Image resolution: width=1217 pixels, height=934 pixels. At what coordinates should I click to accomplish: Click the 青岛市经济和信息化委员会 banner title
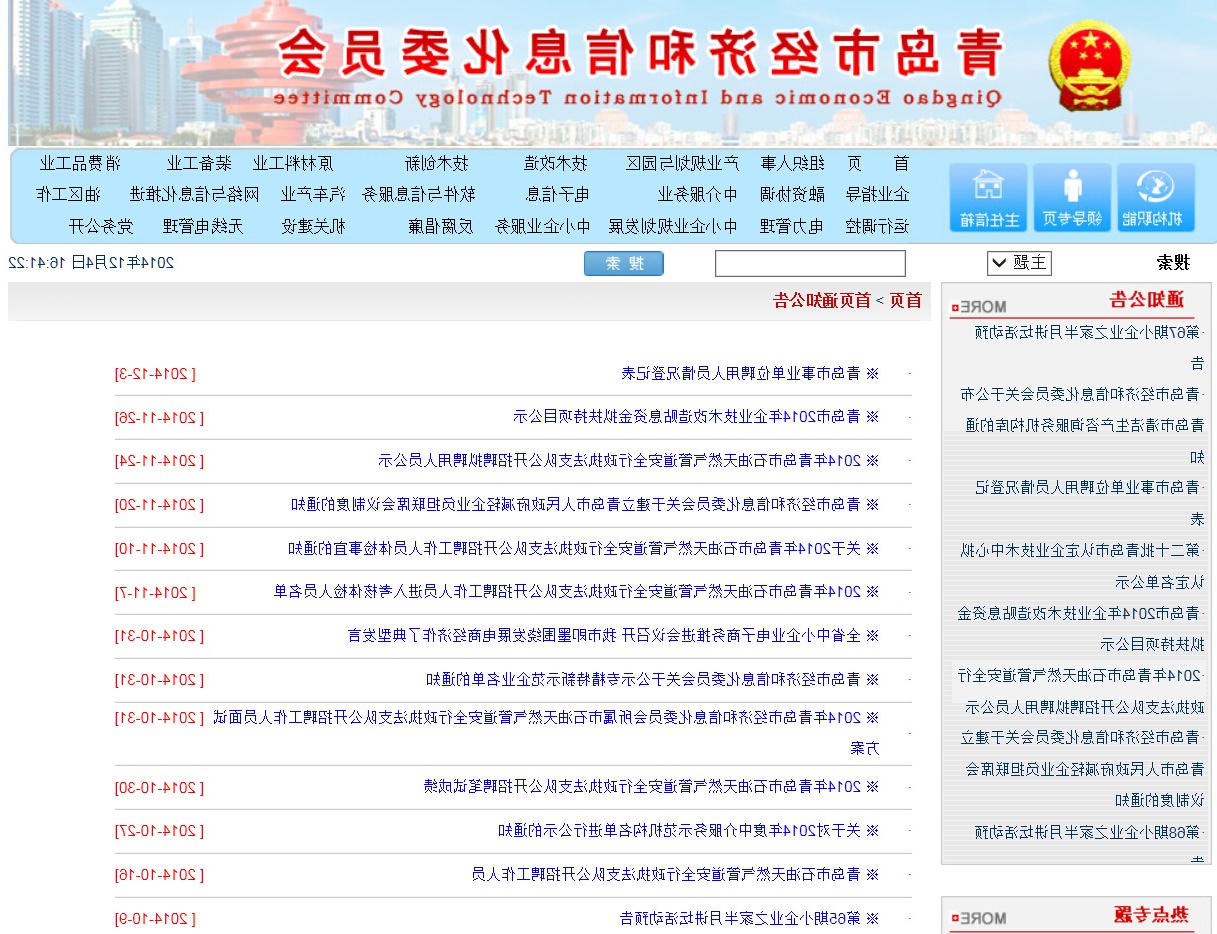click(x=640, y=52)
